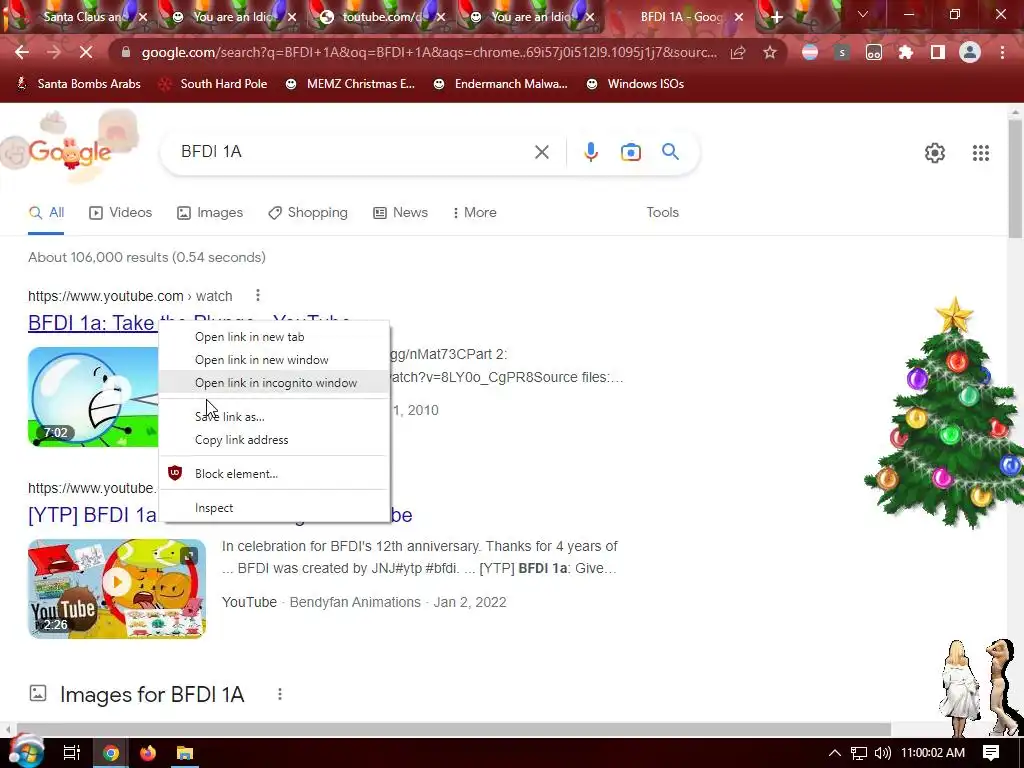The image size is (1024, 768).
Task: Open [YTP] BFDI 1a result link
Action: 92,515
